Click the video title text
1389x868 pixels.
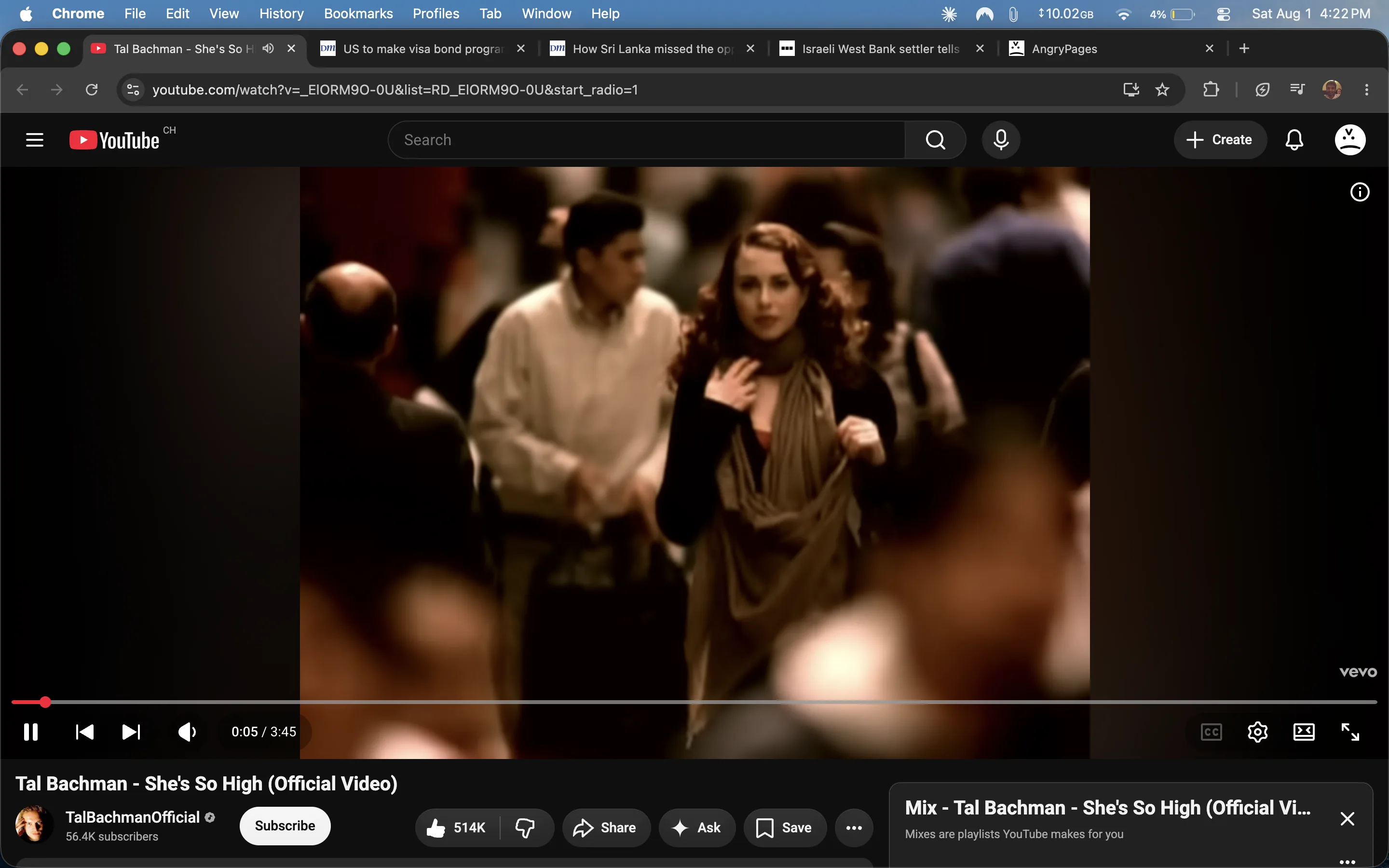[206, 784]
